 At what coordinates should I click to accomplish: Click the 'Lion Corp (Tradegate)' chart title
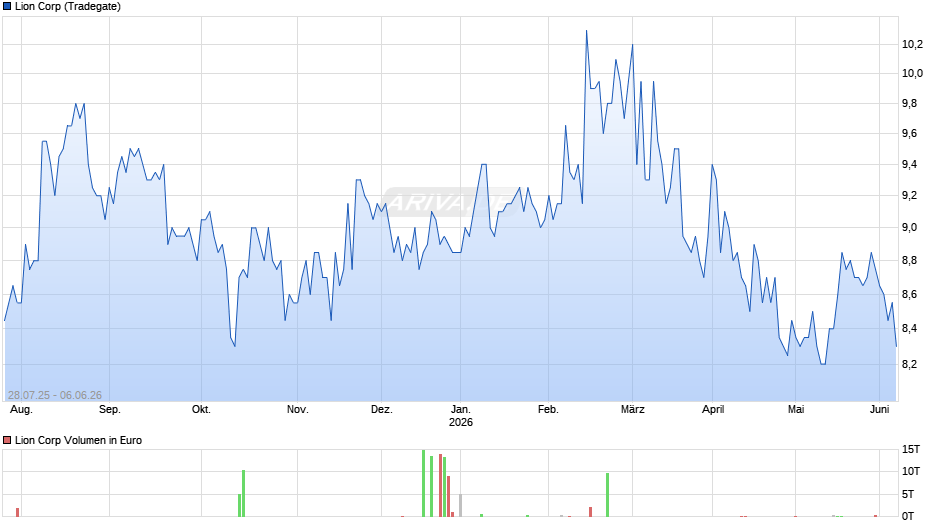click(x=68, y=7)
